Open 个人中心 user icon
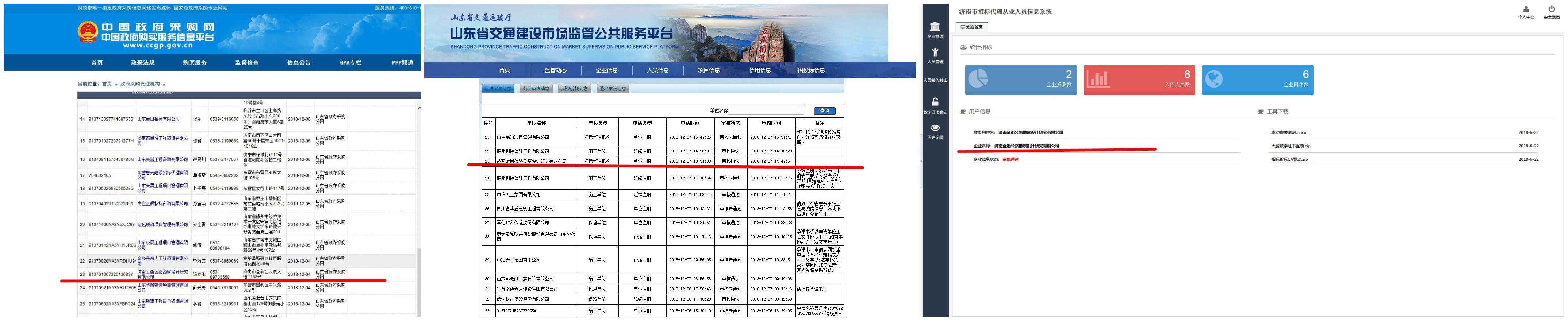This screenshot has height=321, width=1568. [1525, 10]
